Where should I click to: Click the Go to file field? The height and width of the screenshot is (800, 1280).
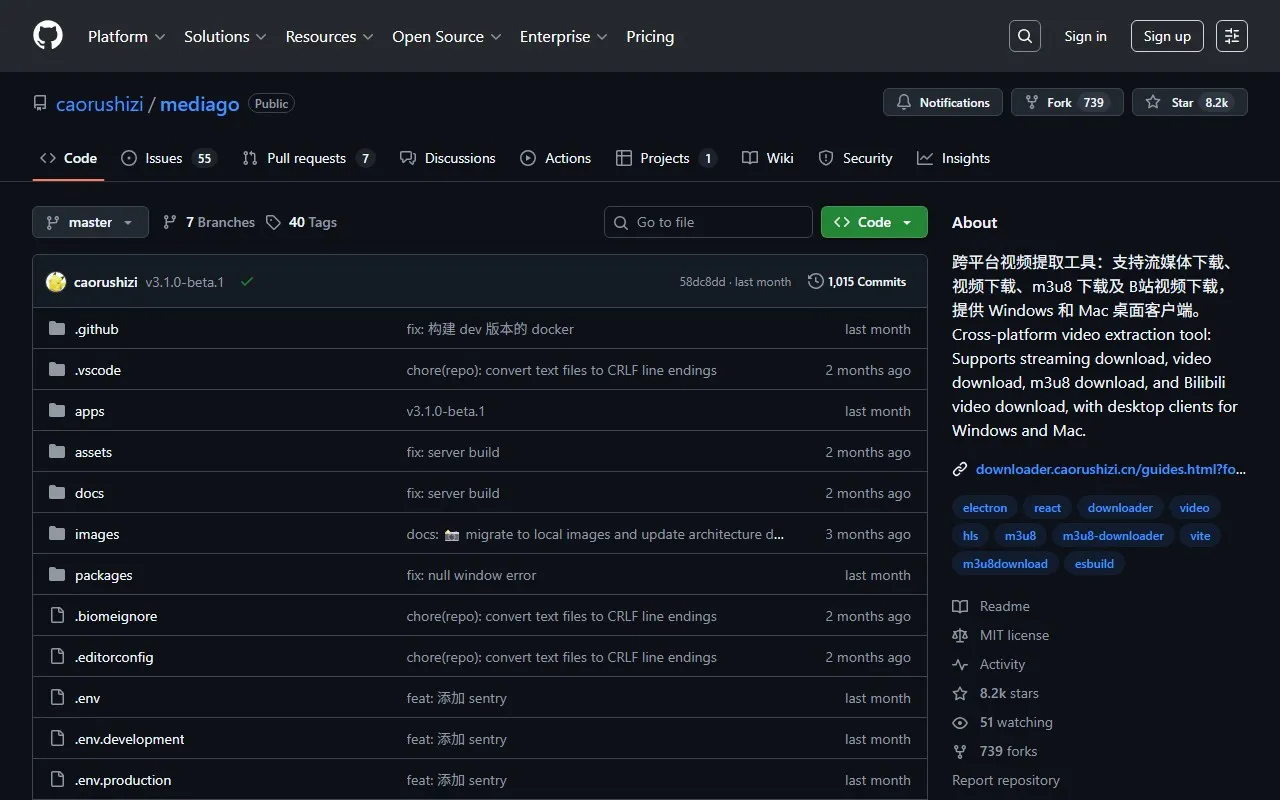(x=708, y=222)
